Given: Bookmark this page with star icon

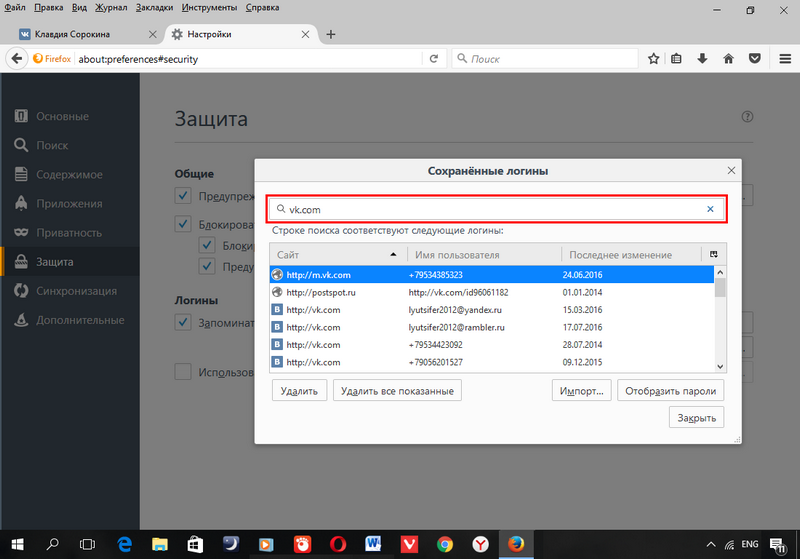Looking at the screenshot, I should coord(654,59).
